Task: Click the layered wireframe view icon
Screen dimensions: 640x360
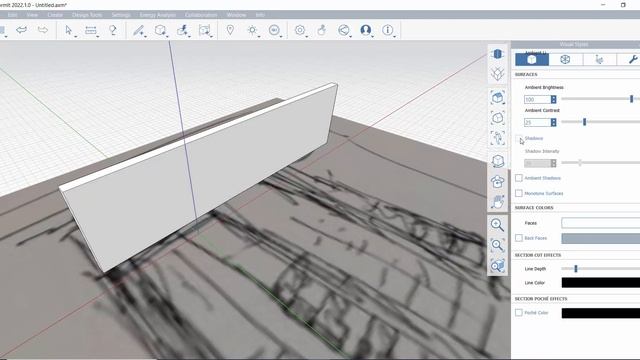Action: coord(498,74)
